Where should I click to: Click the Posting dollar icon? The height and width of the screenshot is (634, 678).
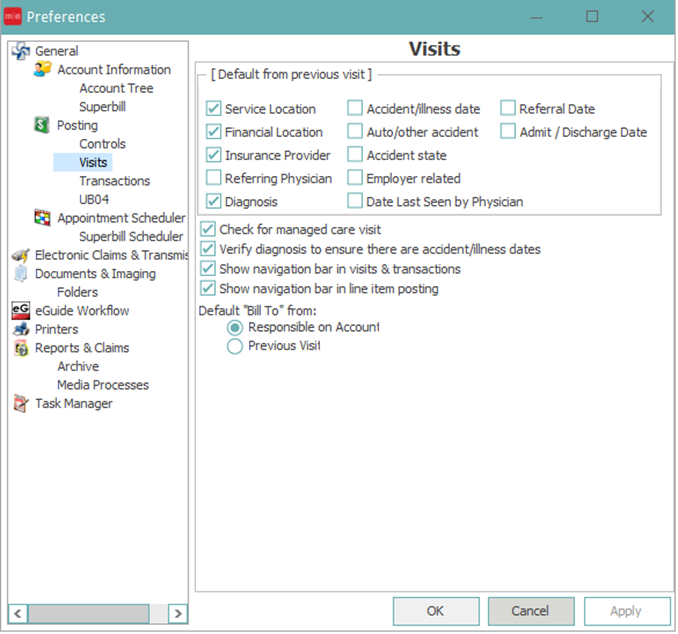pyautogui.click(x=43, y=126)
